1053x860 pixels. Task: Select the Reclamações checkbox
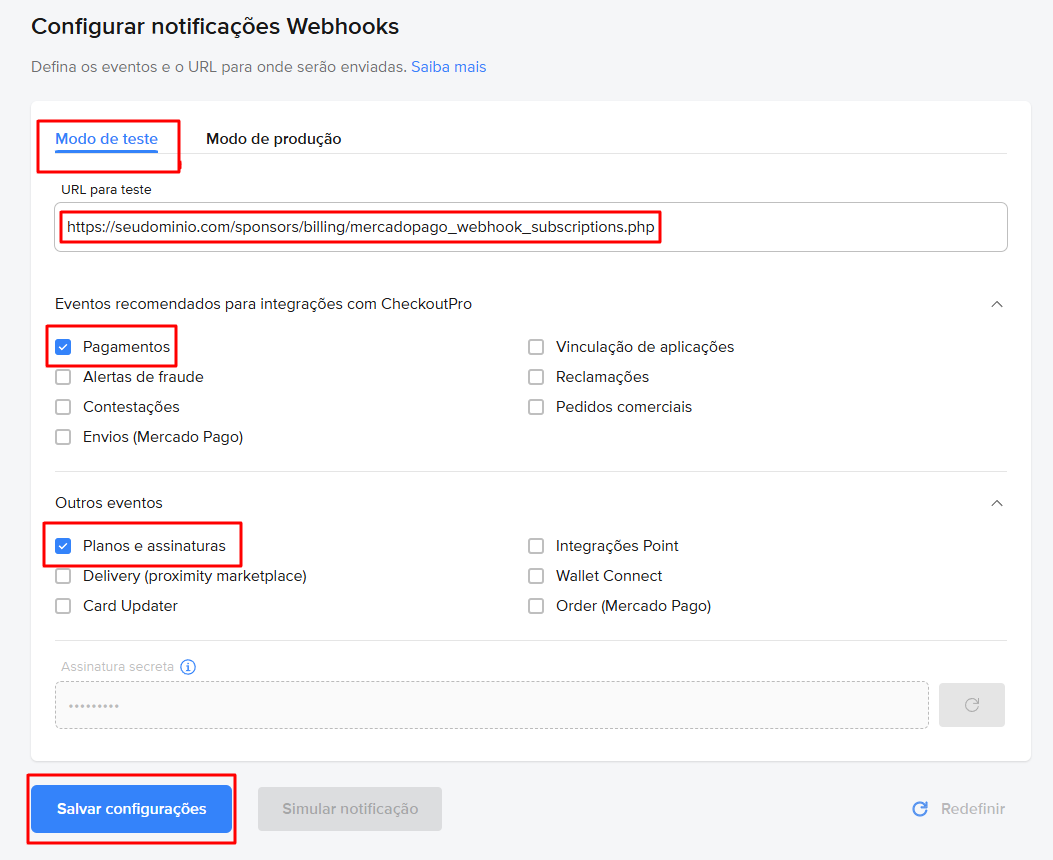[537, 377]
